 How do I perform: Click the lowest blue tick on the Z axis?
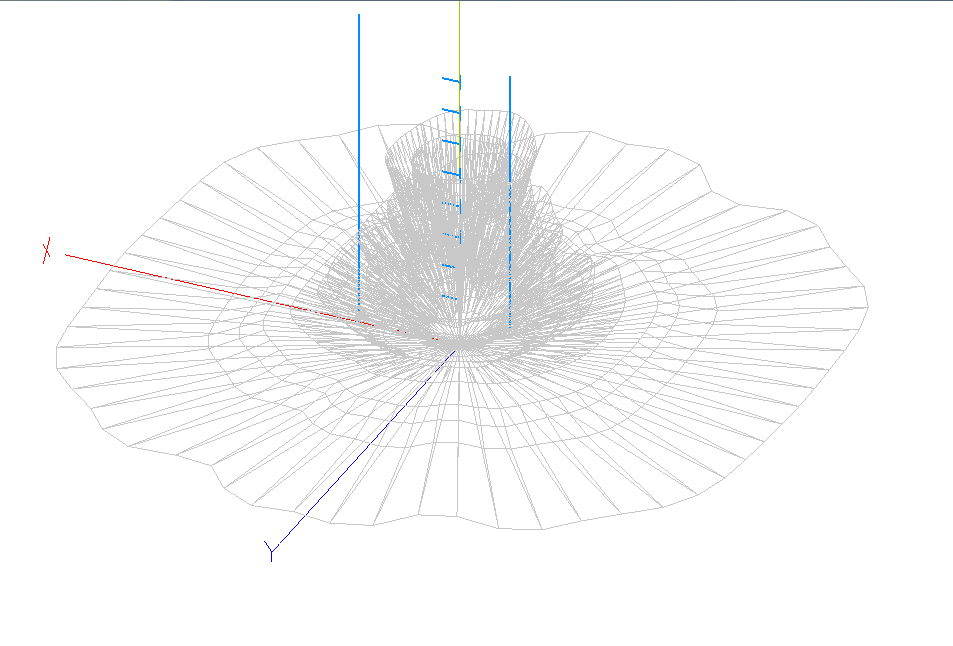pyautogui.click(x=449, y=297)
